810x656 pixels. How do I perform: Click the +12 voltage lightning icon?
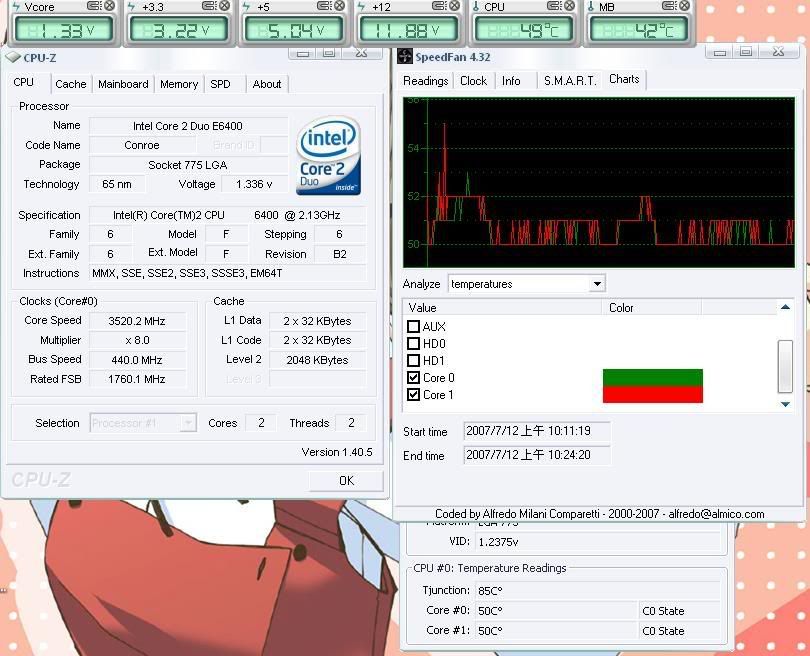[x=362, y=7]
